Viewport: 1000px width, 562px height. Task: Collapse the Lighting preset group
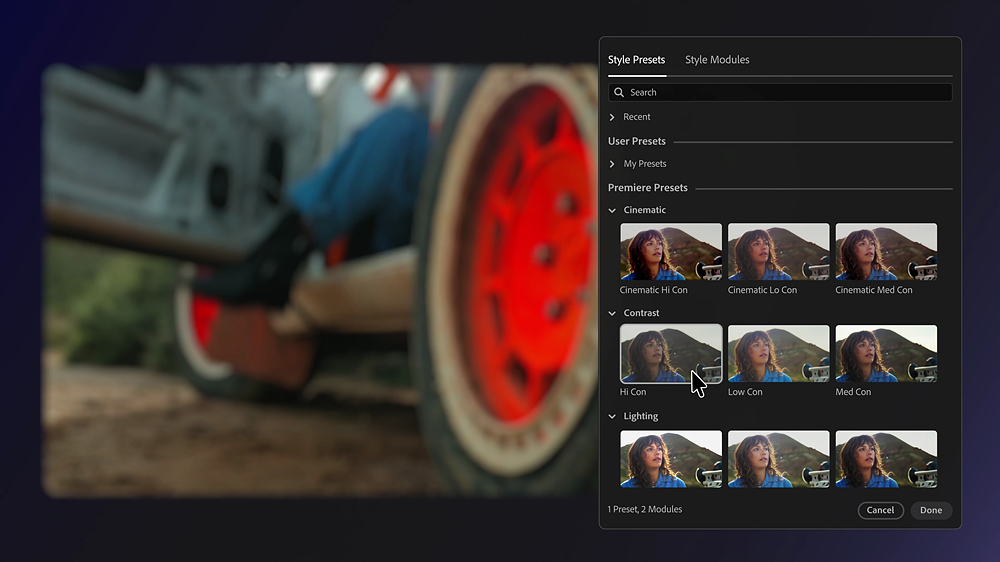[613, 416]
